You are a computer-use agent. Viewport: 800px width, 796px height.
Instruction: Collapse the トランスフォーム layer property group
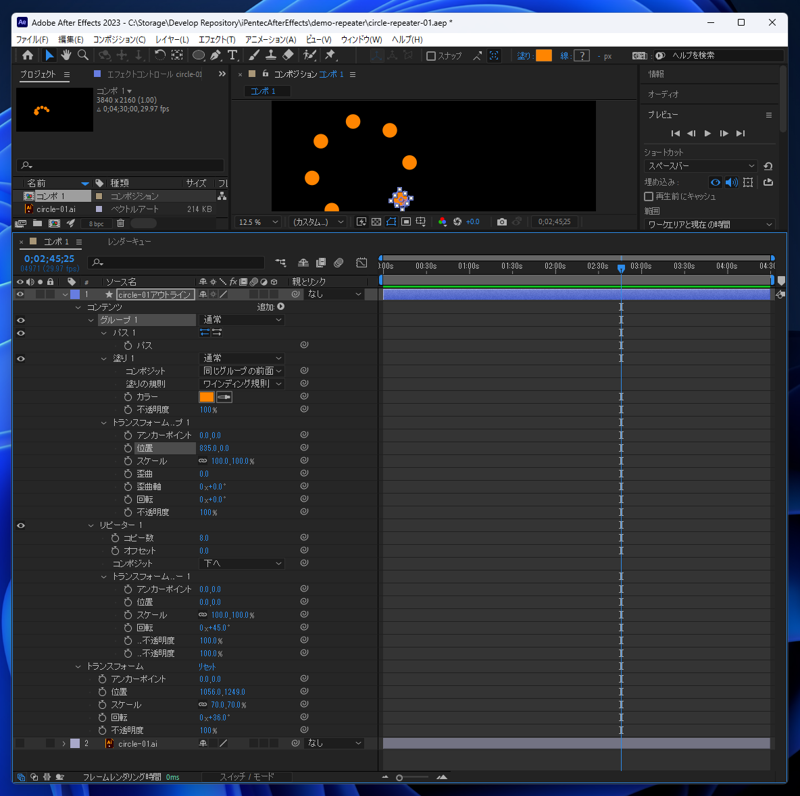coord(79,666)
